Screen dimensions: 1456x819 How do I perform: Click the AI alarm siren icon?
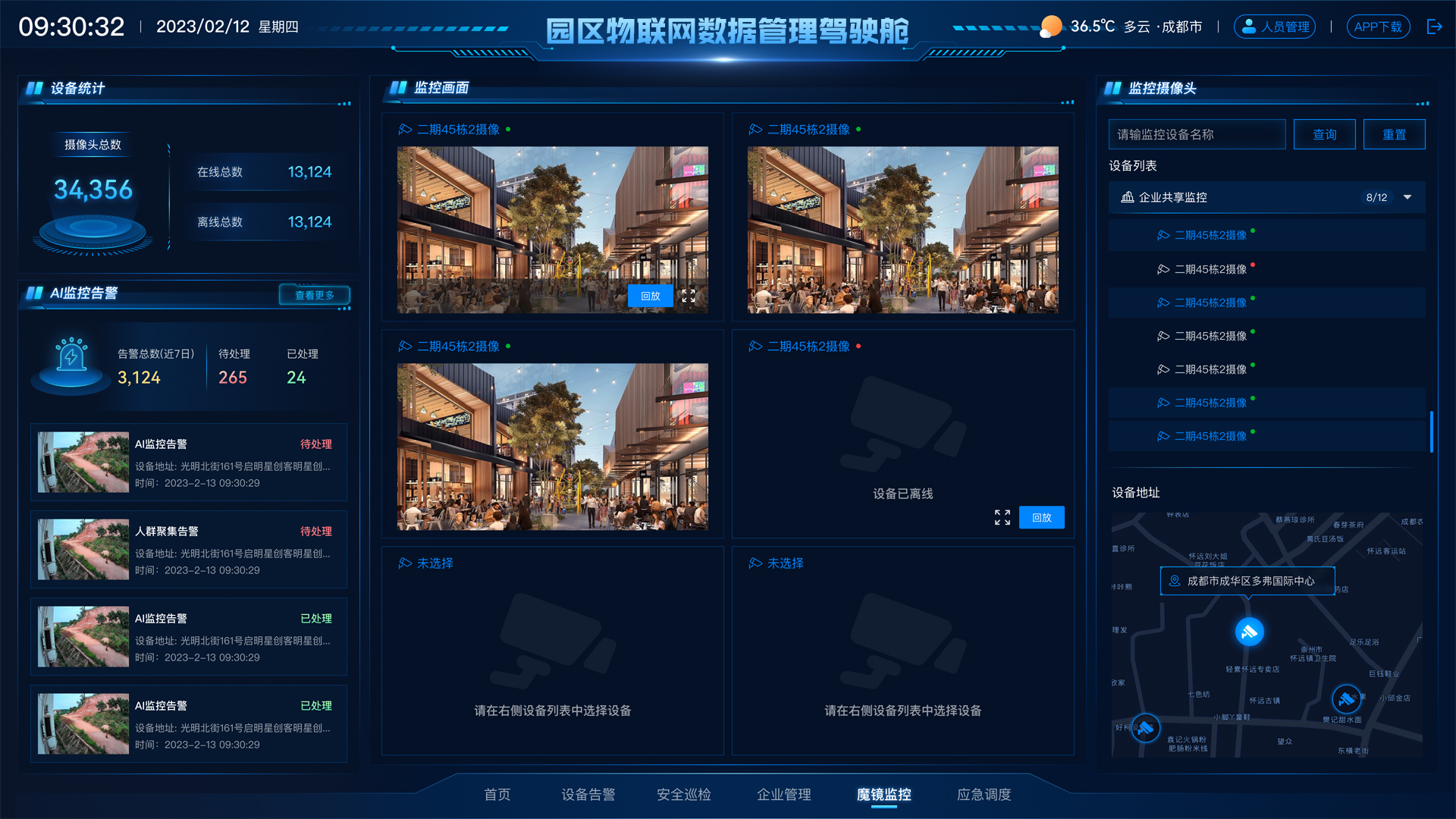click(71, 356)
